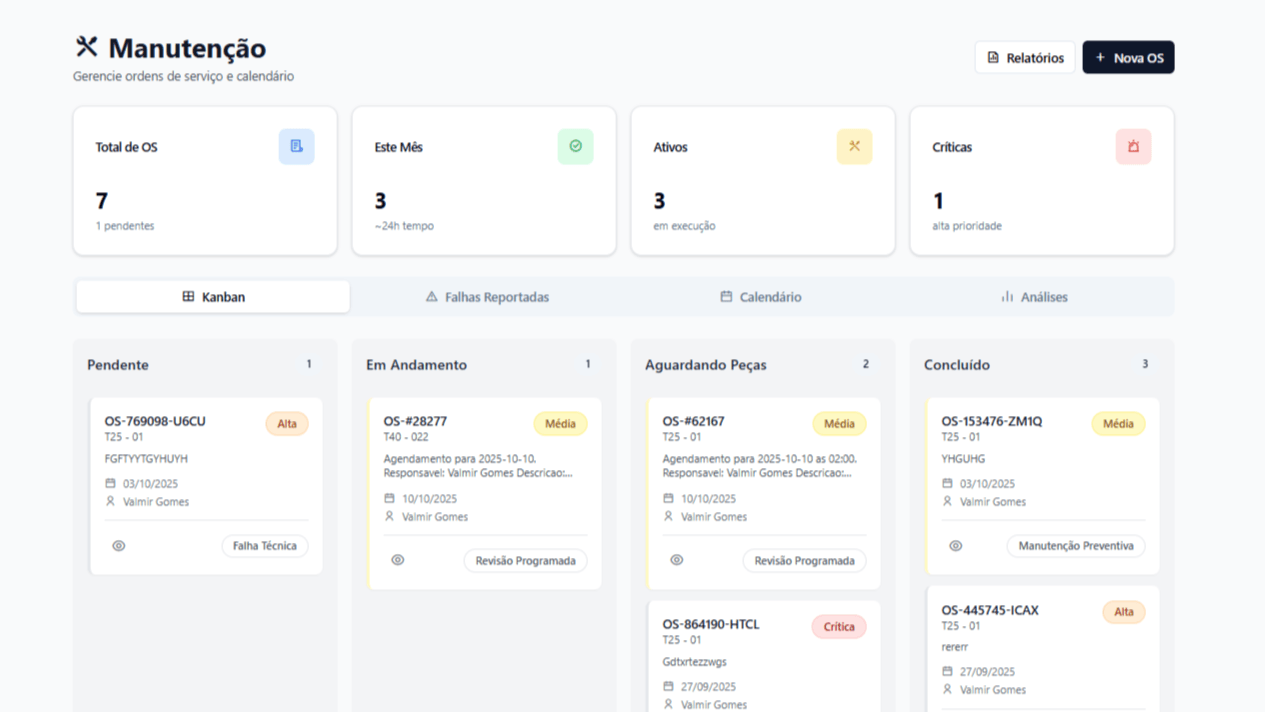Click calendar icon on OS-769098-U6CU card
The height and width of the screenshot is (712, 1265).
111,483
